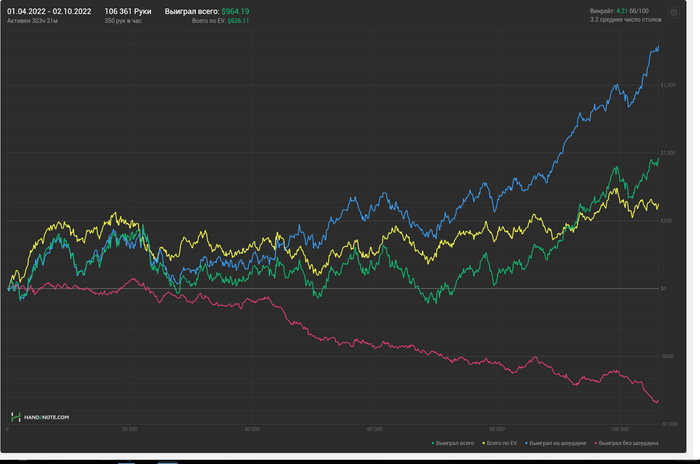
Task: Click the -$500 y-axis label
Action: [667, 356]
